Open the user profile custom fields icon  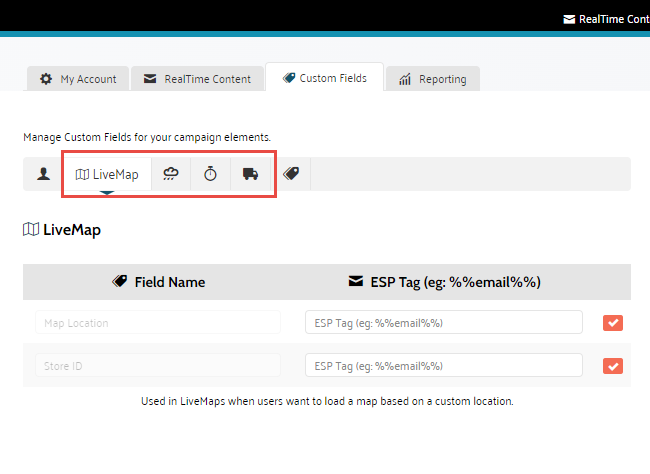point(43,174)
